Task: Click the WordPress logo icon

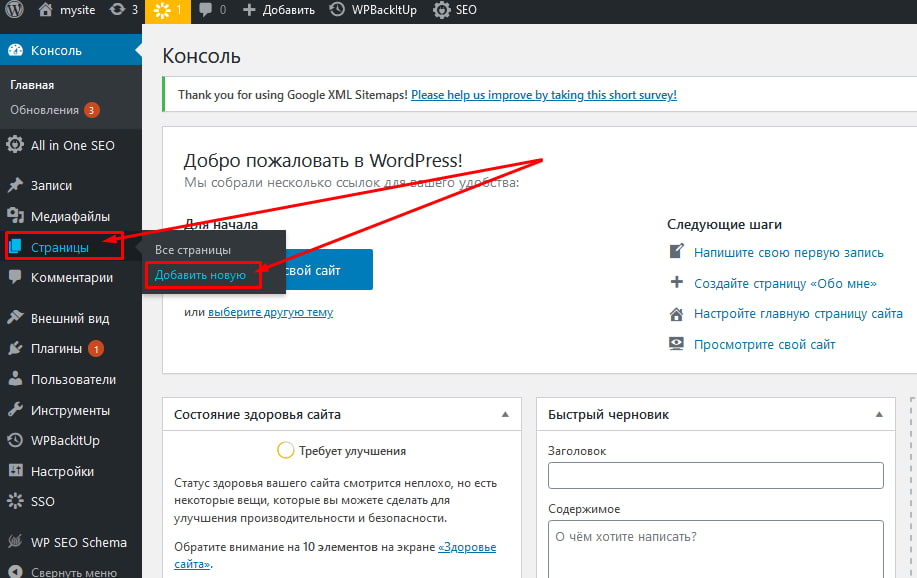Action: (14, 11)
